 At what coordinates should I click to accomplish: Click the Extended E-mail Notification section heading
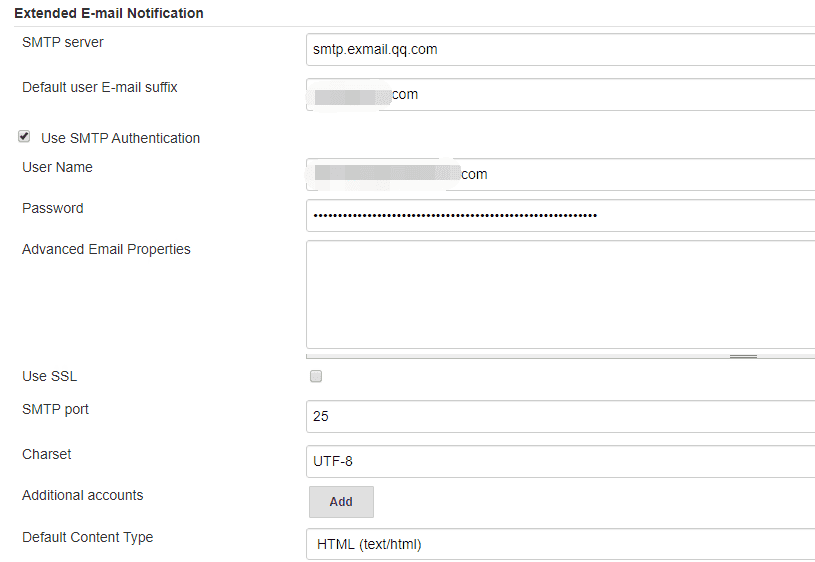pos(109,13)
